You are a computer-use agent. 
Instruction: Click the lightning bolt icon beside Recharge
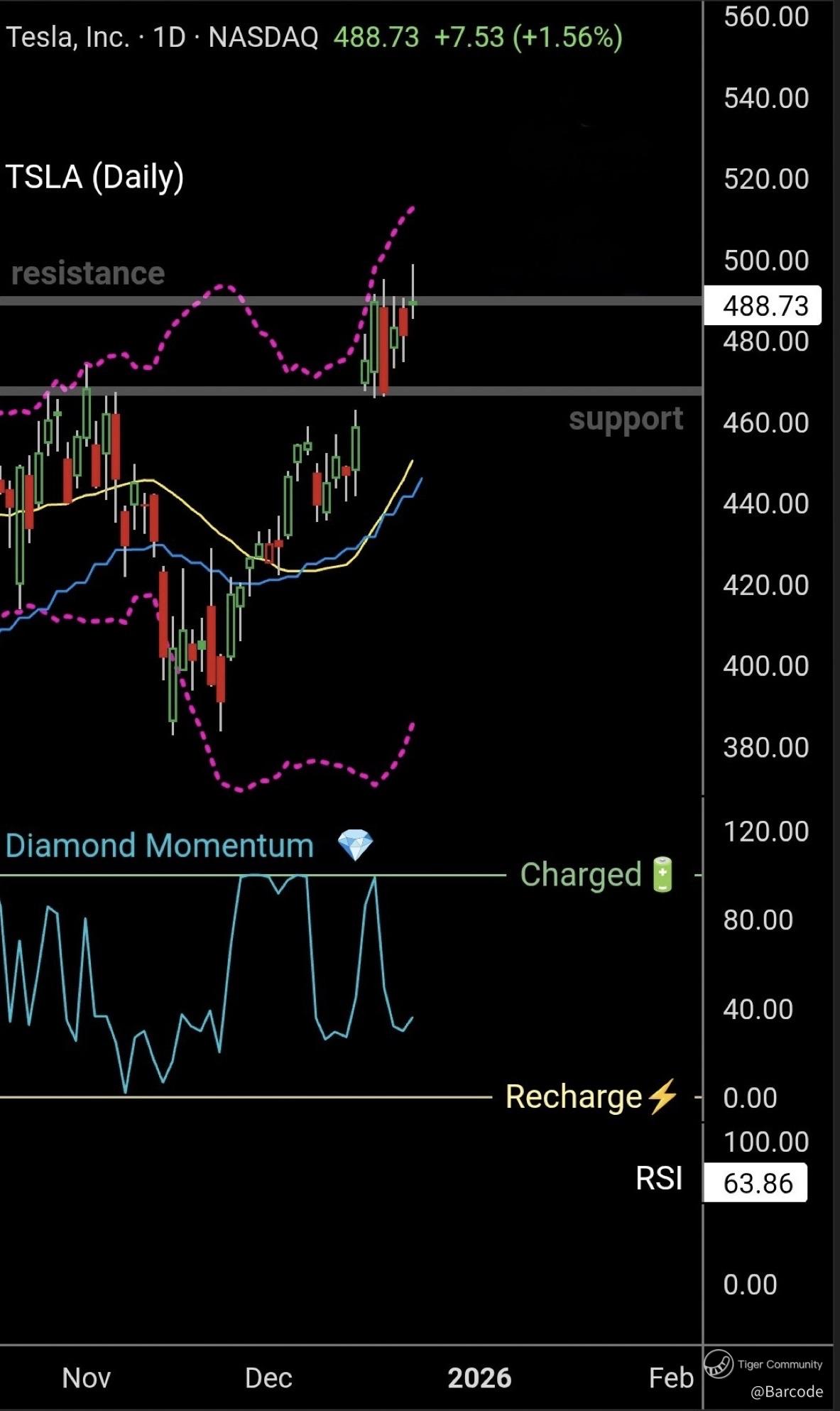pos(662,1096)
